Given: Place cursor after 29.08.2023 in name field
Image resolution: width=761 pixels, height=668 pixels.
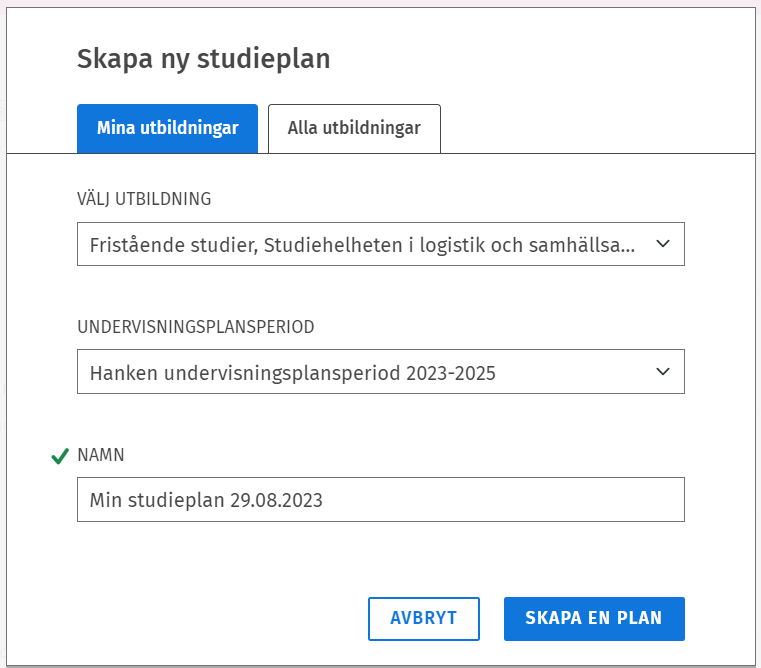Looking at the screenshot, I should [x=324, y=500].
